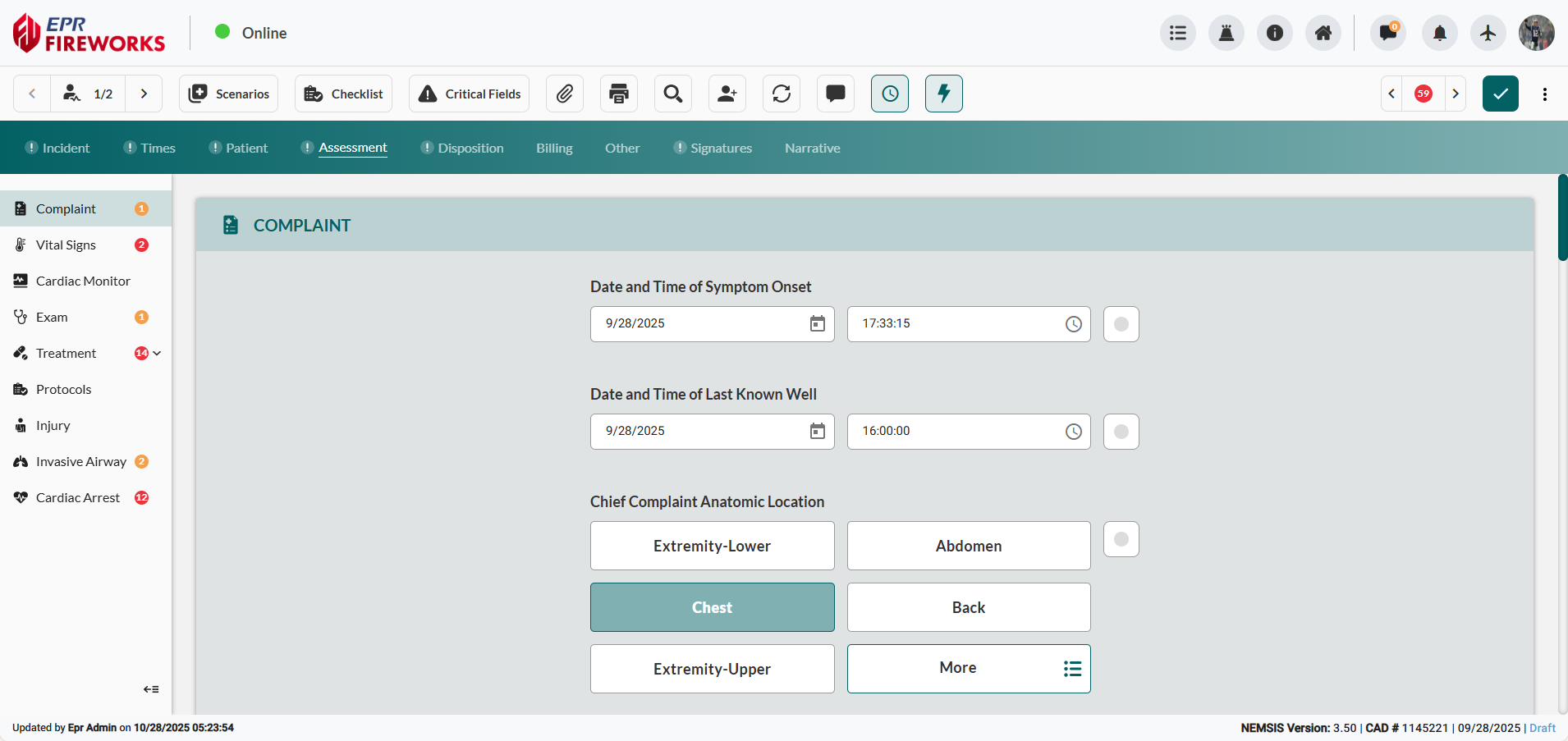Click the add patient icon
This screenshot has width=1568, height=741.
click(x=727, y=94)
